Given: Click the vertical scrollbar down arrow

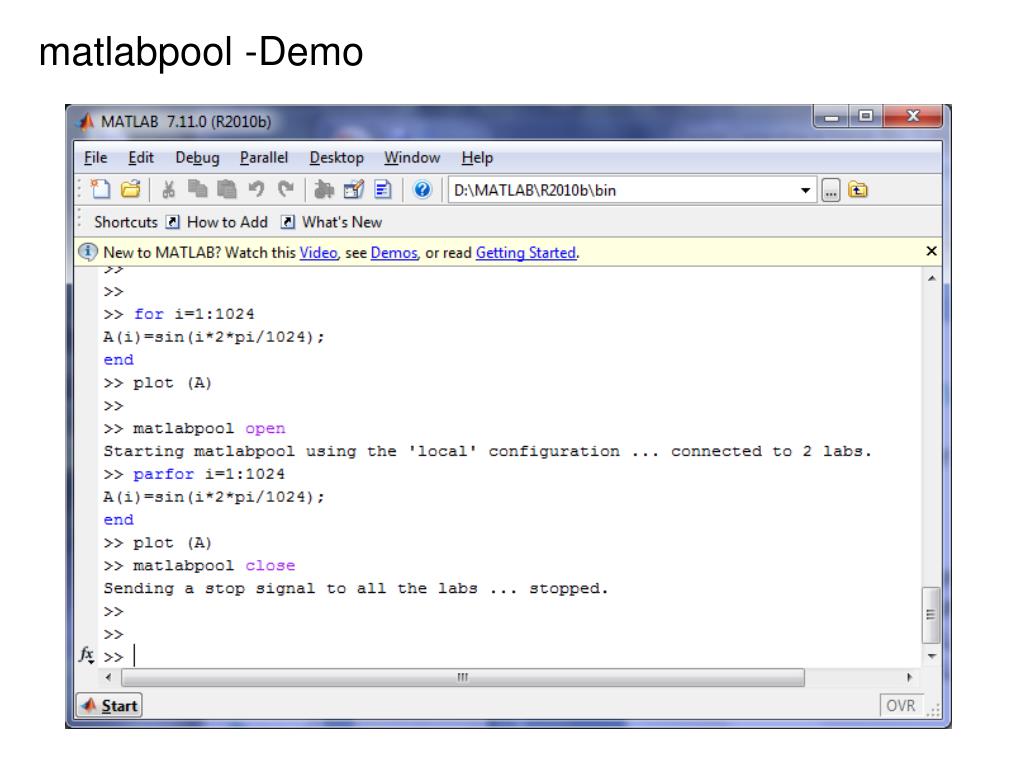Looking at the screenshot, I should [932, 656].
